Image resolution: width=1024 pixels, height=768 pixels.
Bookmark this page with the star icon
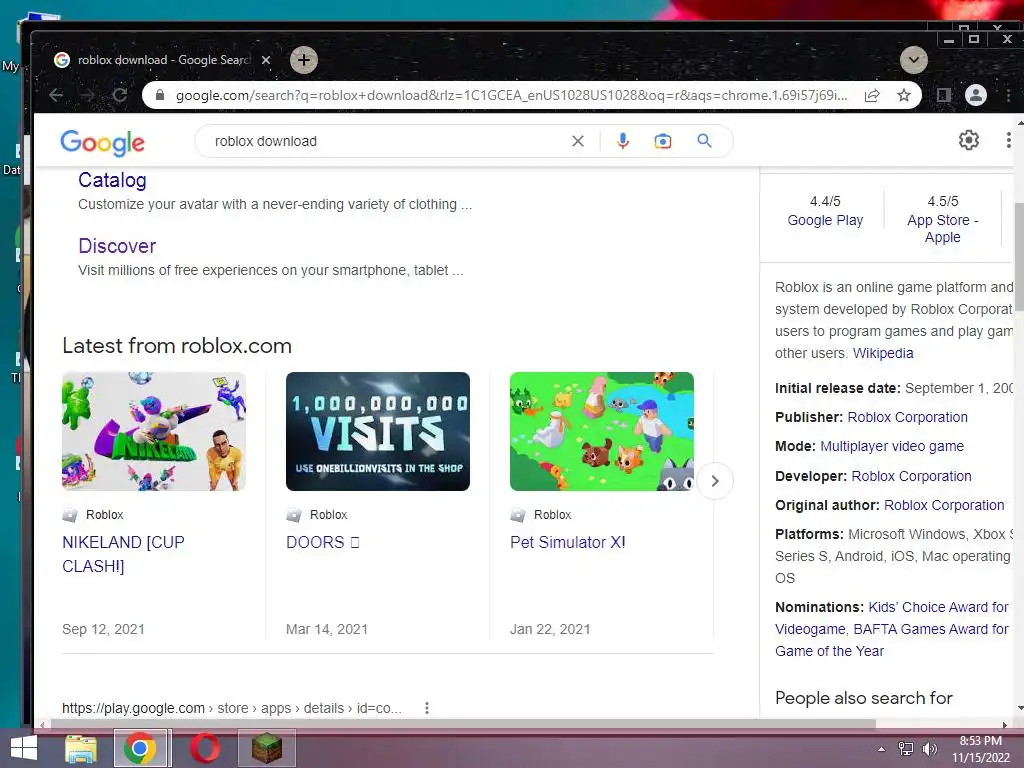pos(904,95)
